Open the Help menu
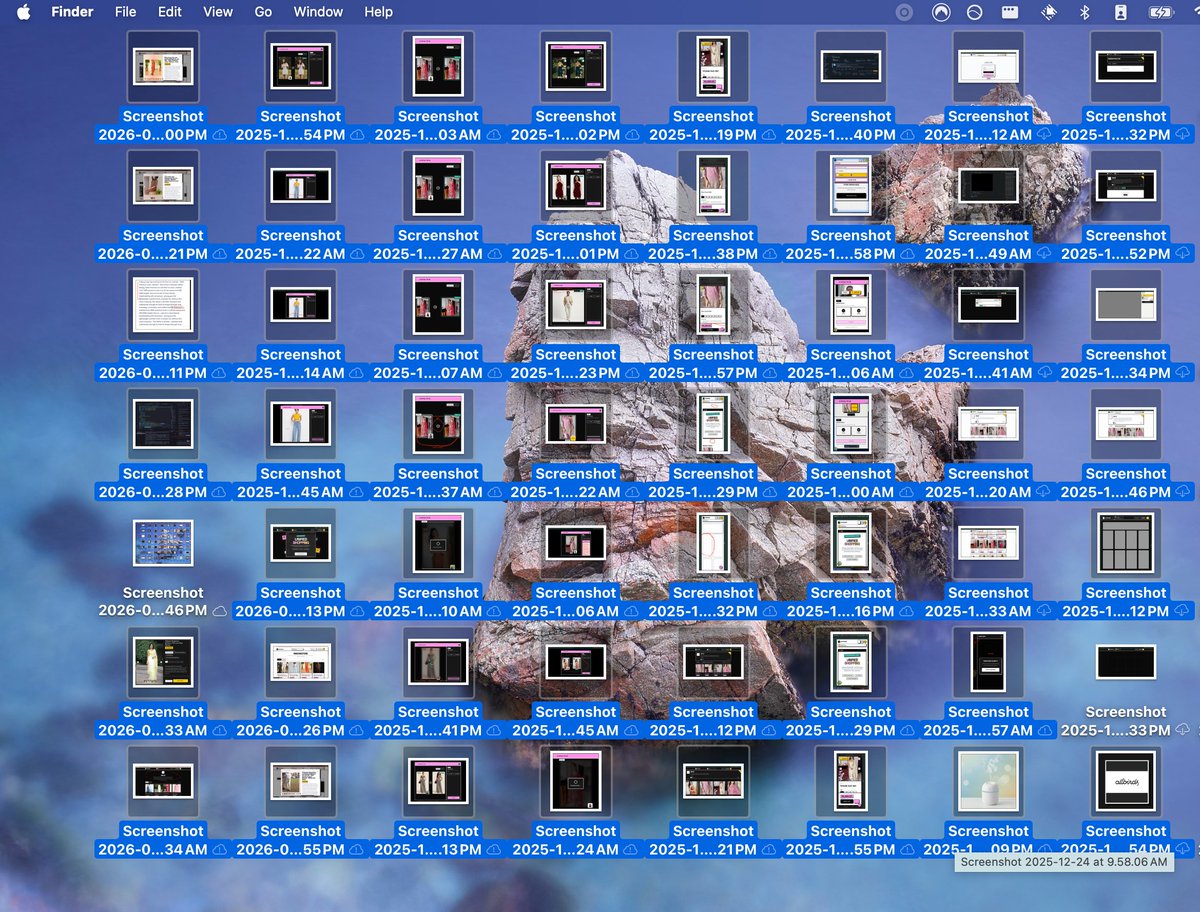The image size is (1200, 912). coord(378,12)
